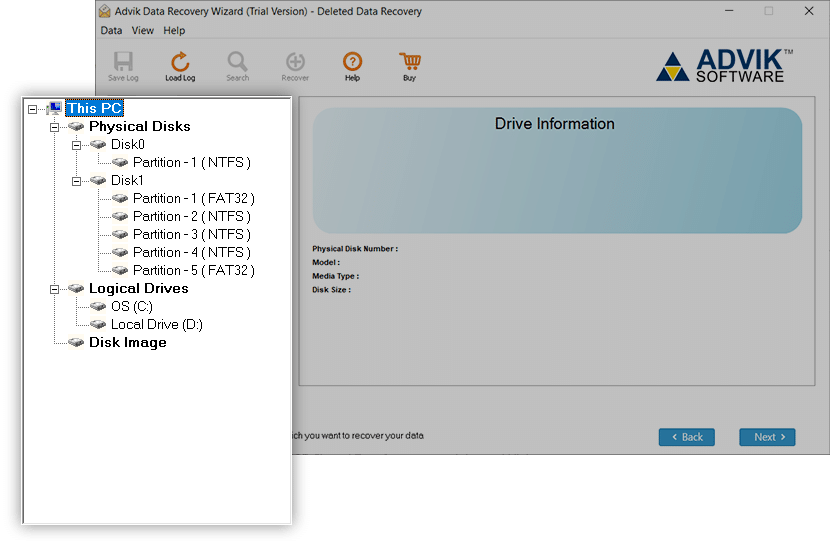Click the drive icon beside OS (C:)

(98, 307)
